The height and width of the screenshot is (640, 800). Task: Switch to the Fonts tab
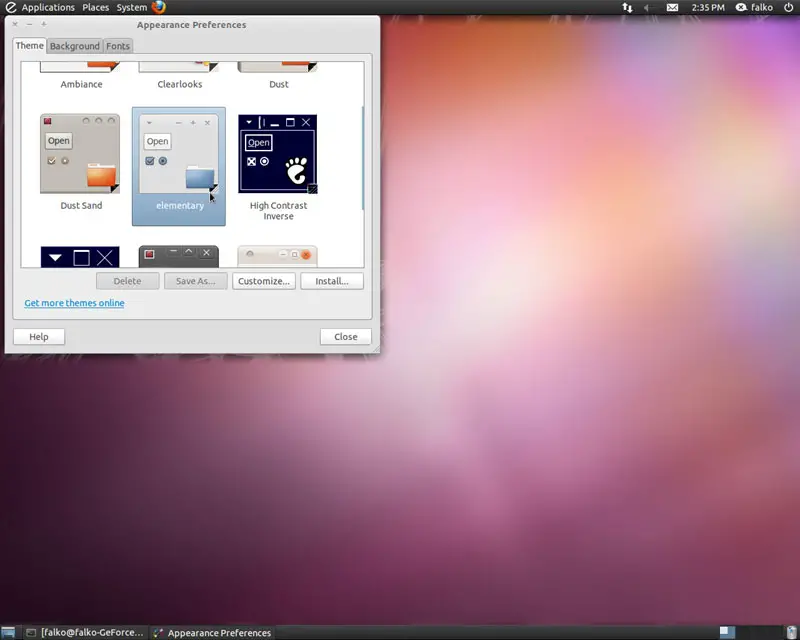(118, 46)
